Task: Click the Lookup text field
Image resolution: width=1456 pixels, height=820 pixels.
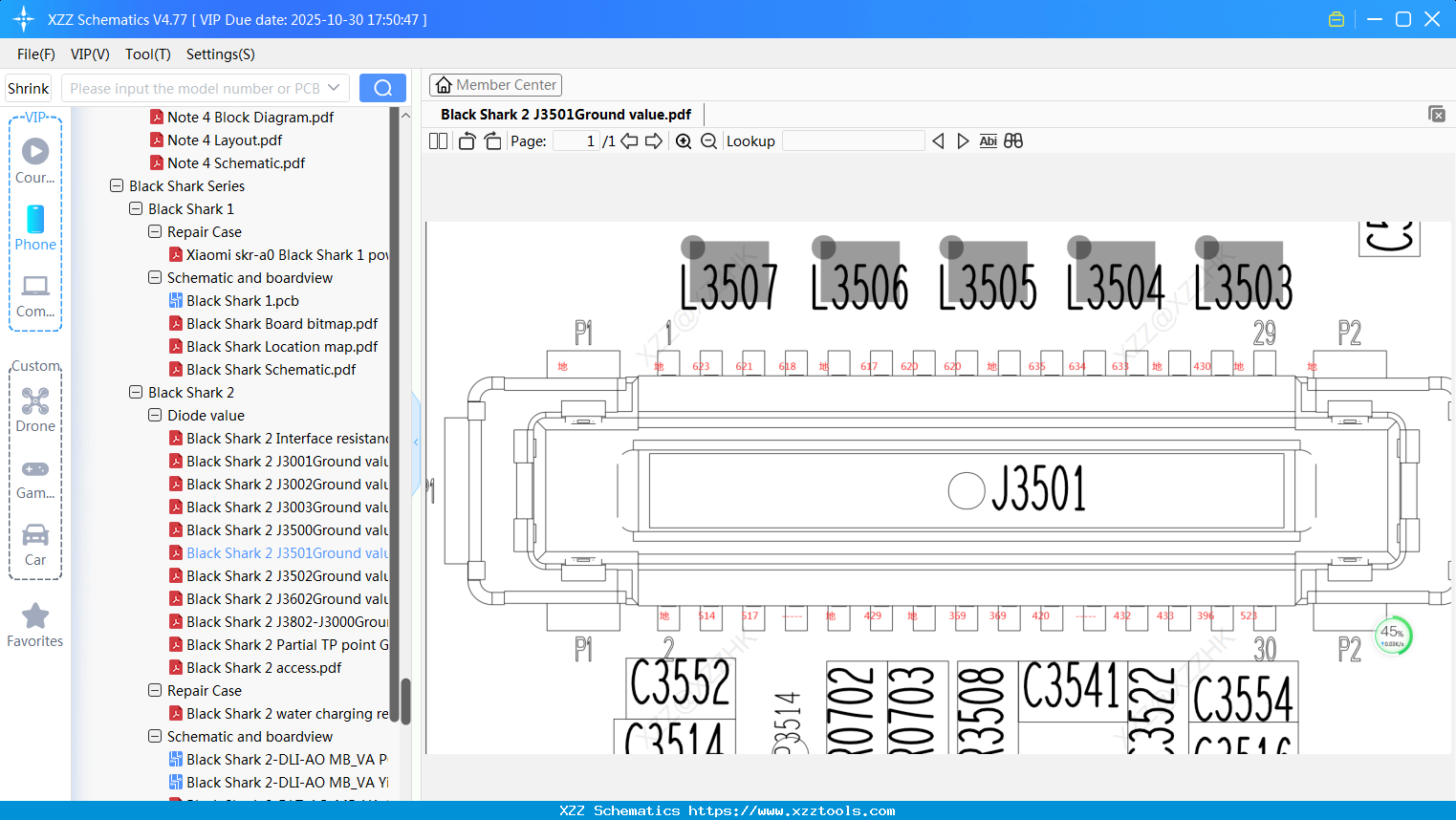Action: coord(853,141)
